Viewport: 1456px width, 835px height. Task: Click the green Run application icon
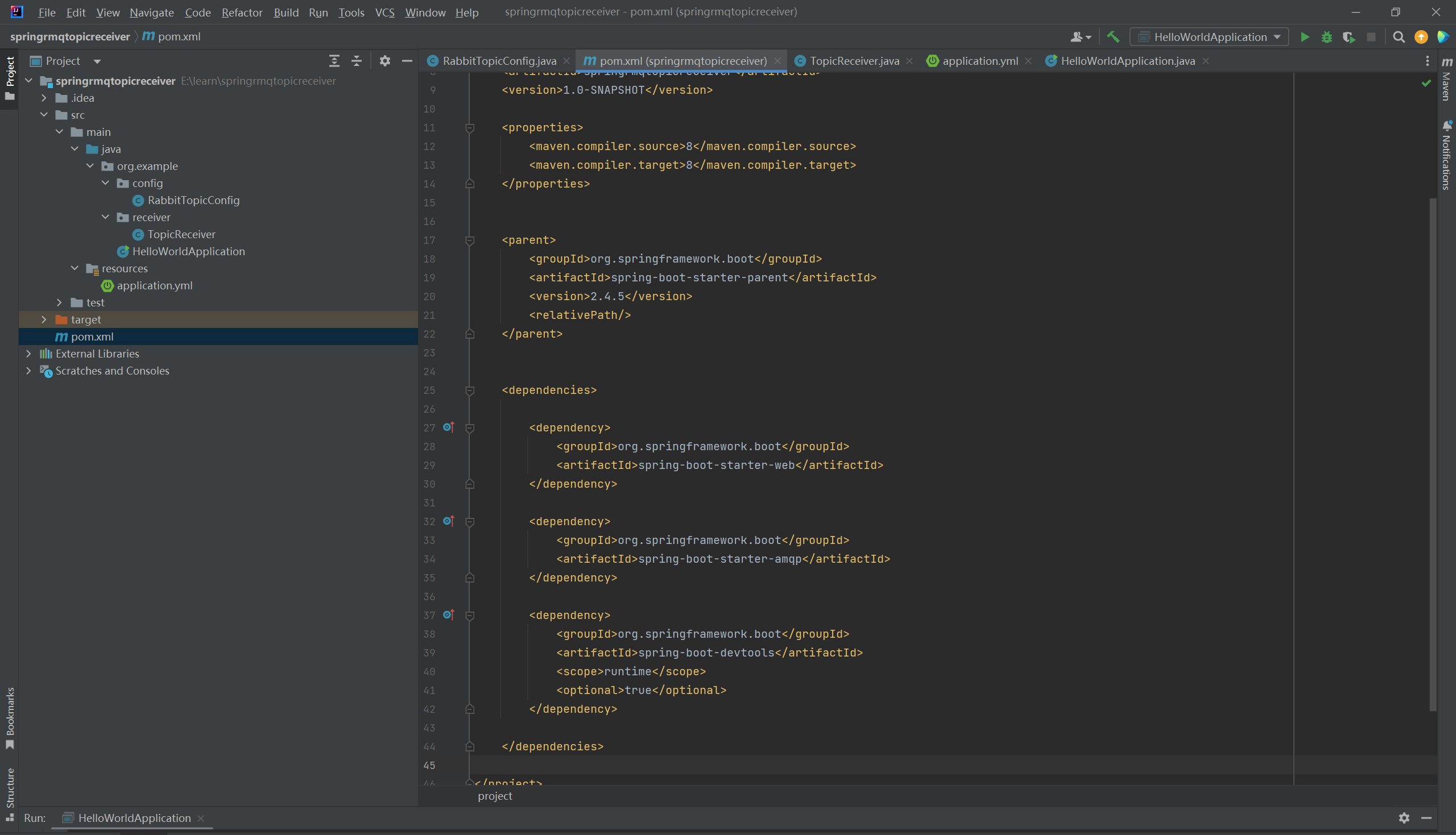[x=1304, y=38]
